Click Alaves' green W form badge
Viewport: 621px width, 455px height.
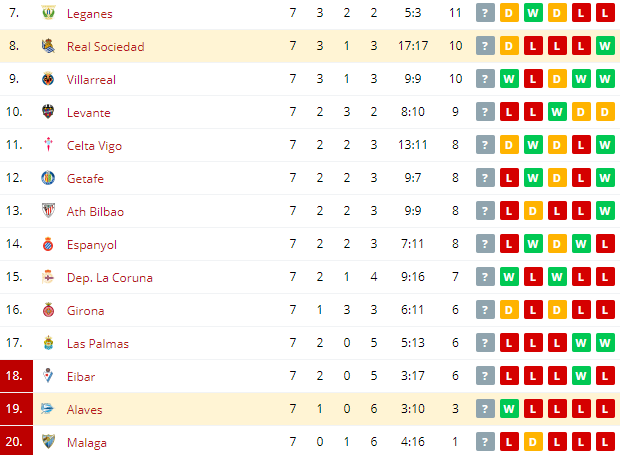click(x=509, y=409)
